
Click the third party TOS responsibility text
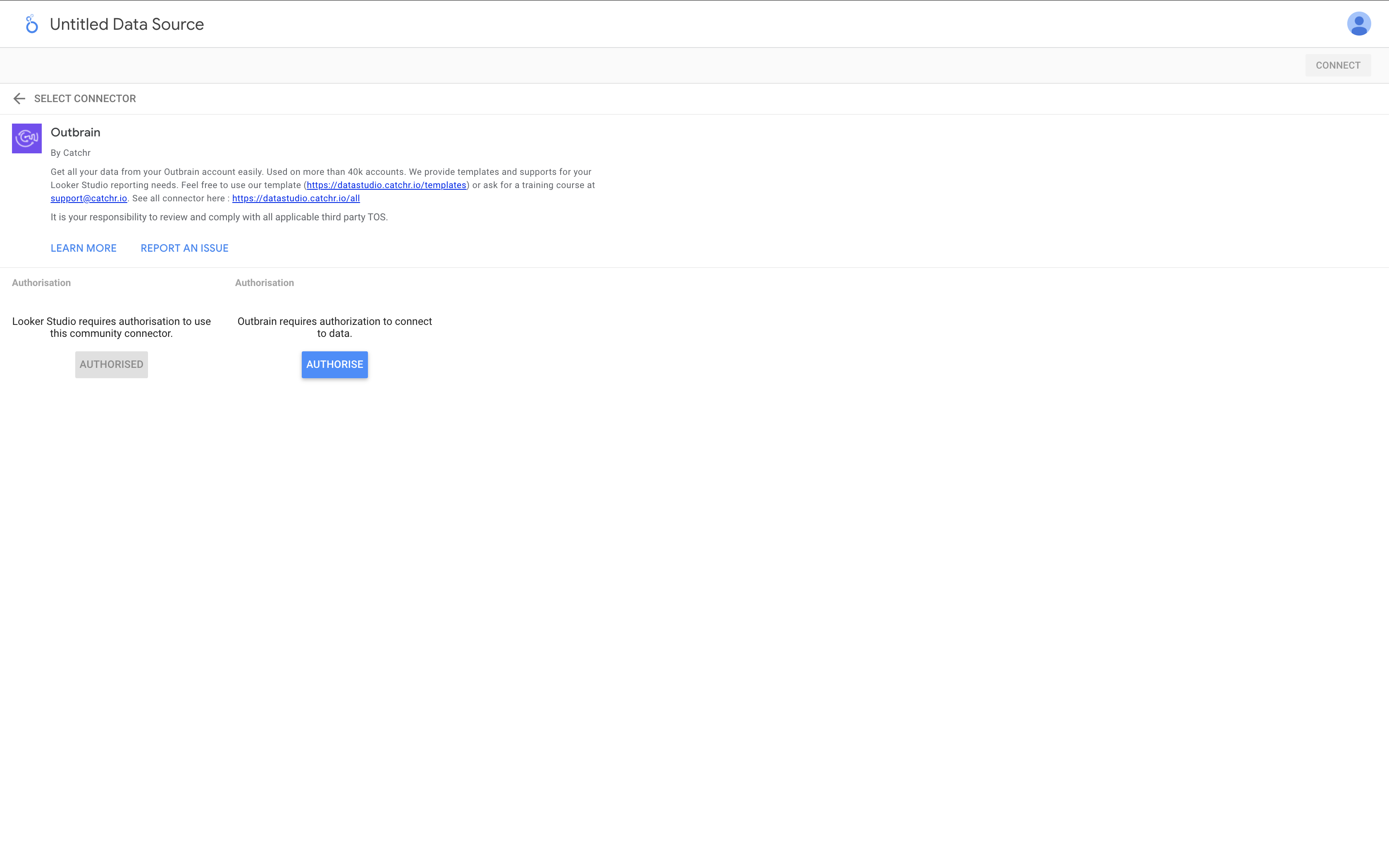click(219, 217)
